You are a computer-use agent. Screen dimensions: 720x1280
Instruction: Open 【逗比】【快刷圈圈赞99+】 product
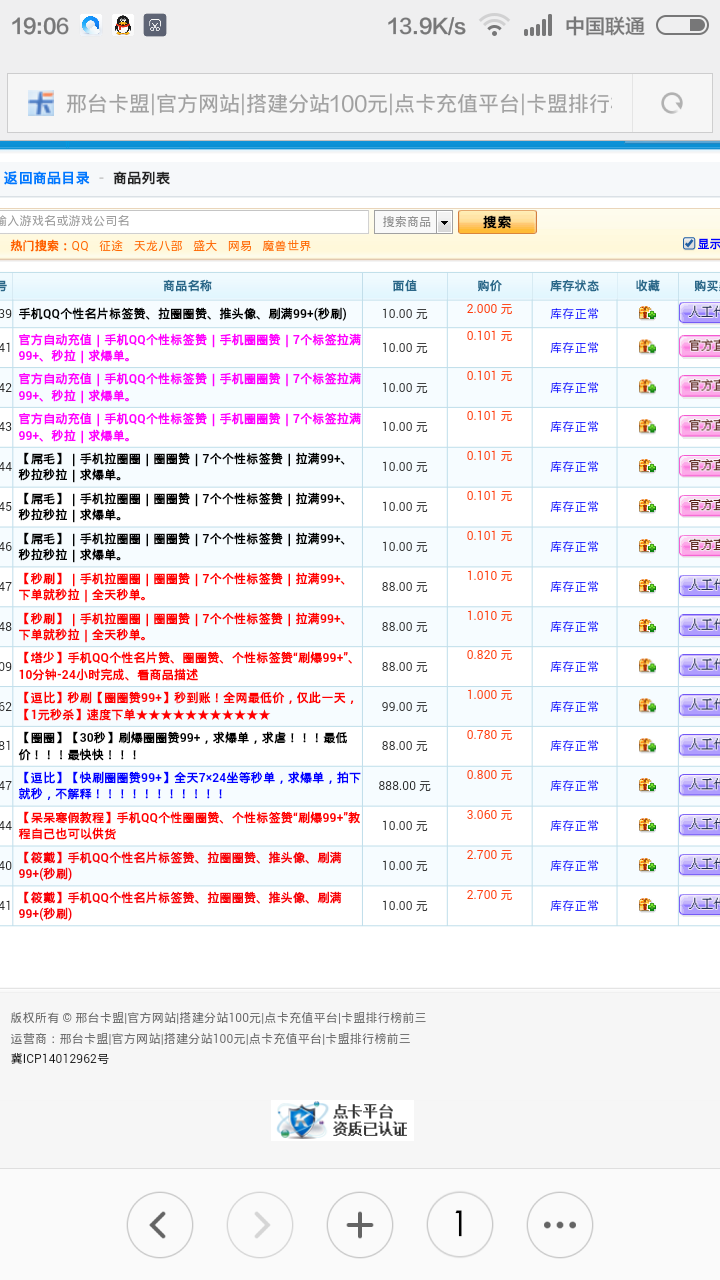point(190,786)
